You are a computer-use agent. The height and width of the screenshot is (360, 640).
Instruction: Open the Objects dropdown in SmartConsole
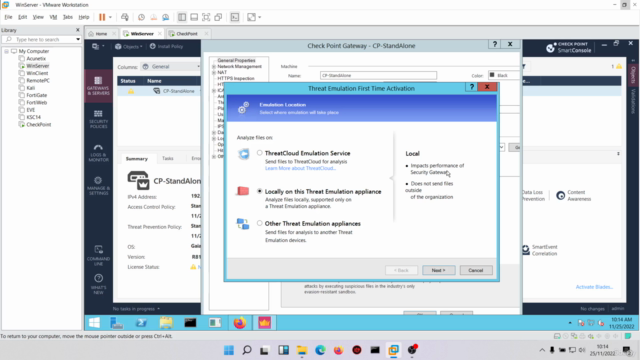coord(129,47)
